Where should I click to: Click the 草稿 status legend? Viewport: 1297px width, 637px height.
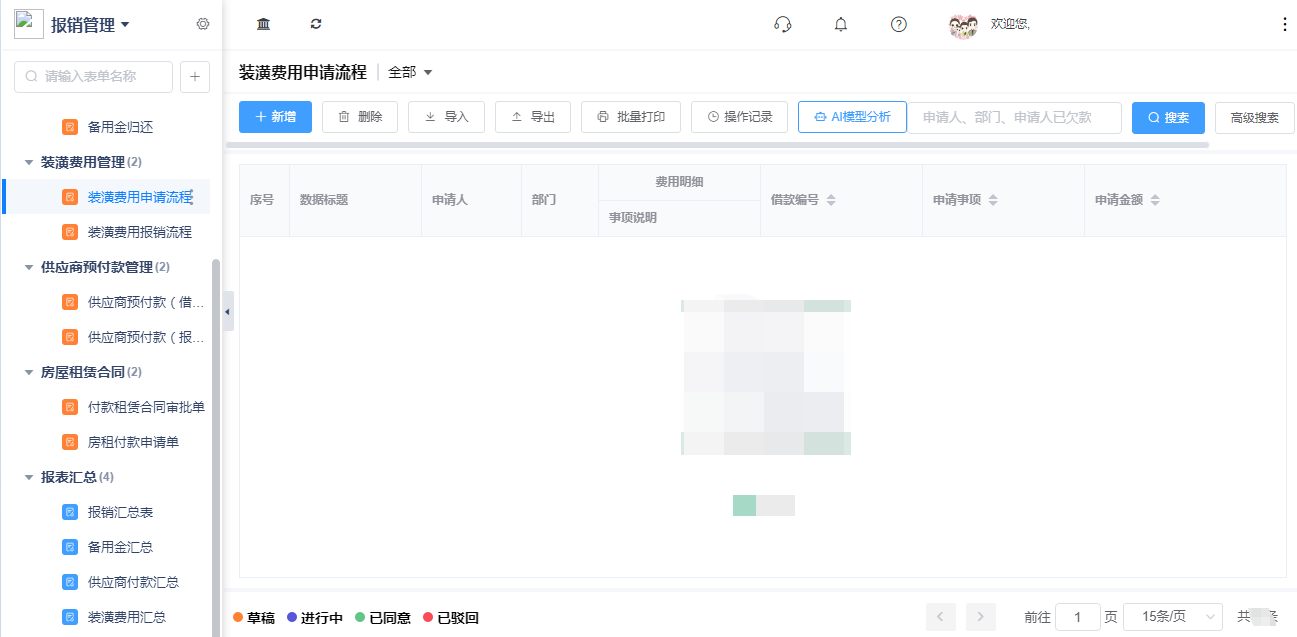(x=254, y=618)
